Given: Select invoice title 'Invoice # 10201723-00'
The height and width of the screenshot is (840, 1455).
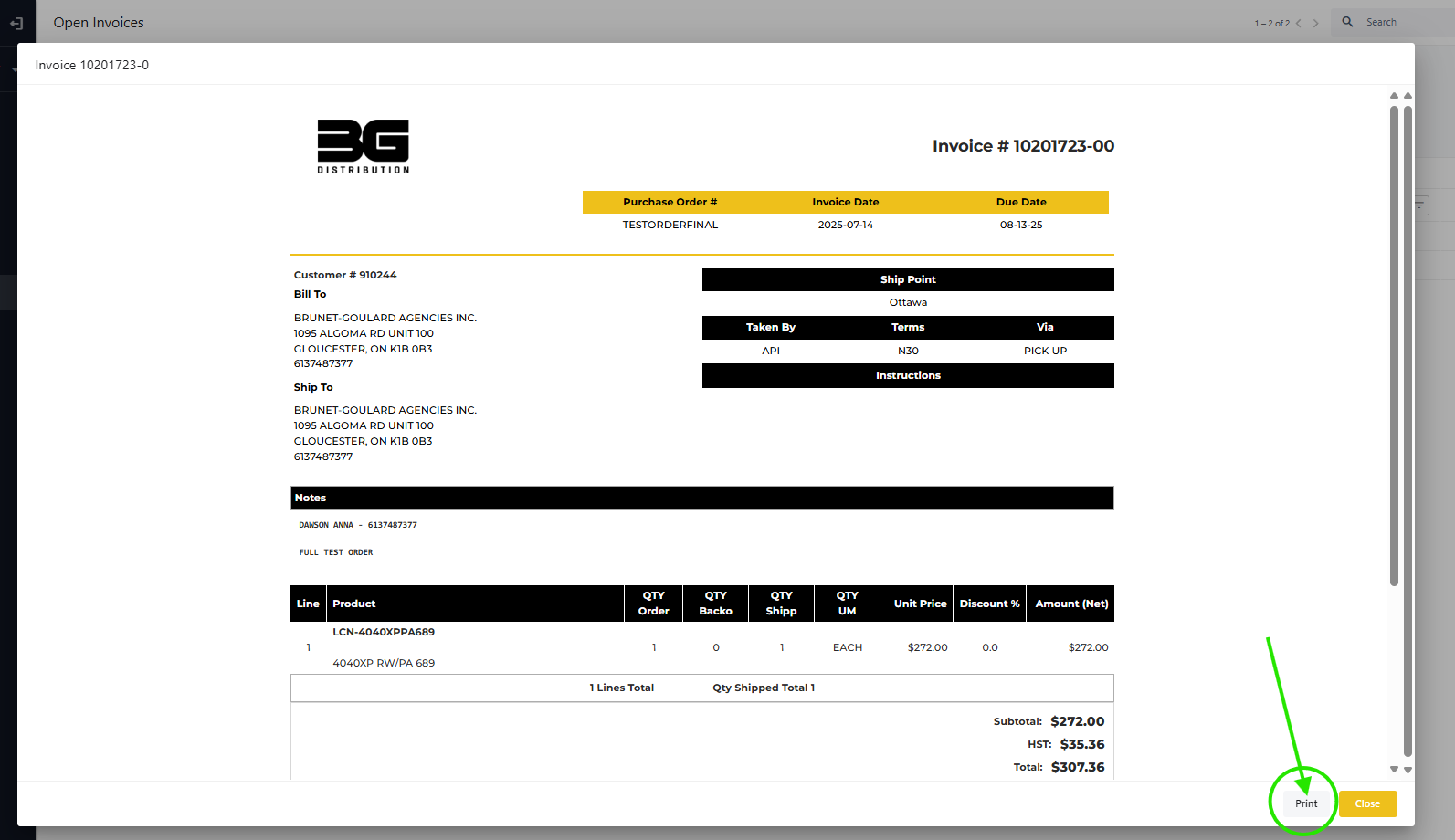Looking at the screenshot, I should coord(1023,146).
